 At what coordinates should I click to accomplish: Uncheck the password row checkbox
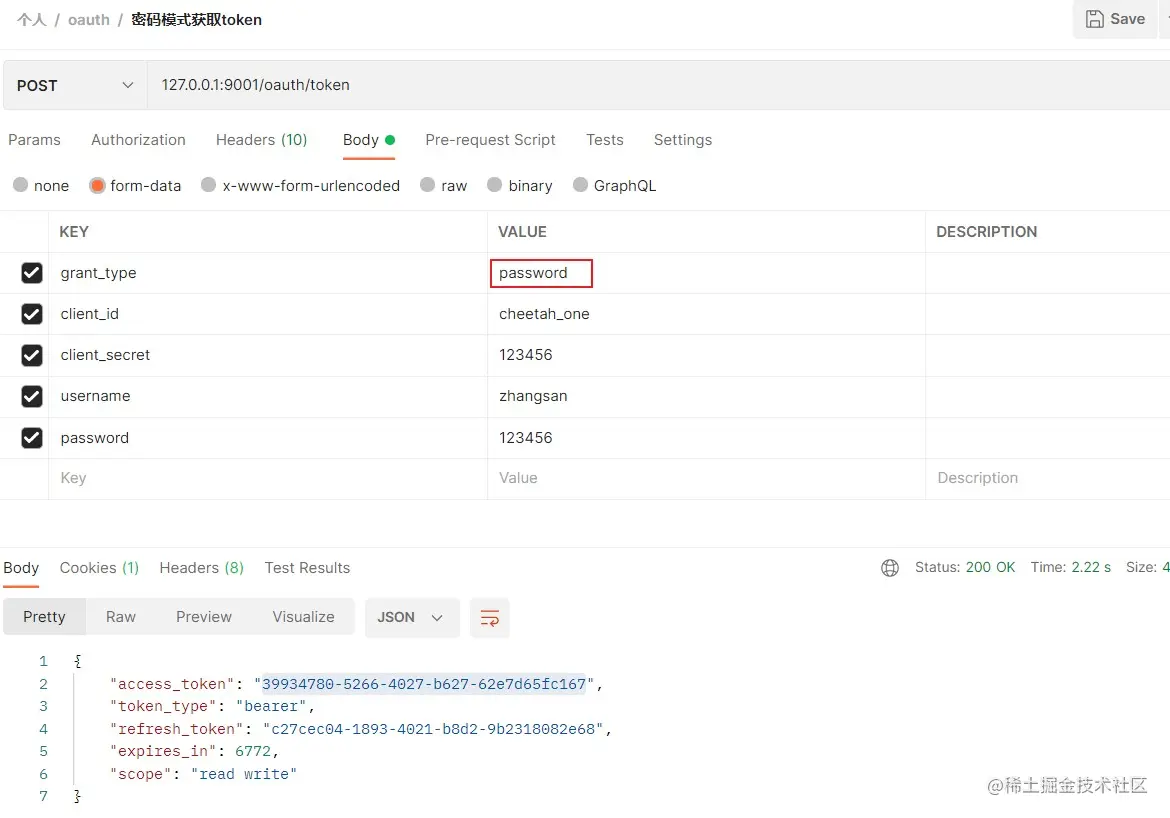tap(31, 437)
